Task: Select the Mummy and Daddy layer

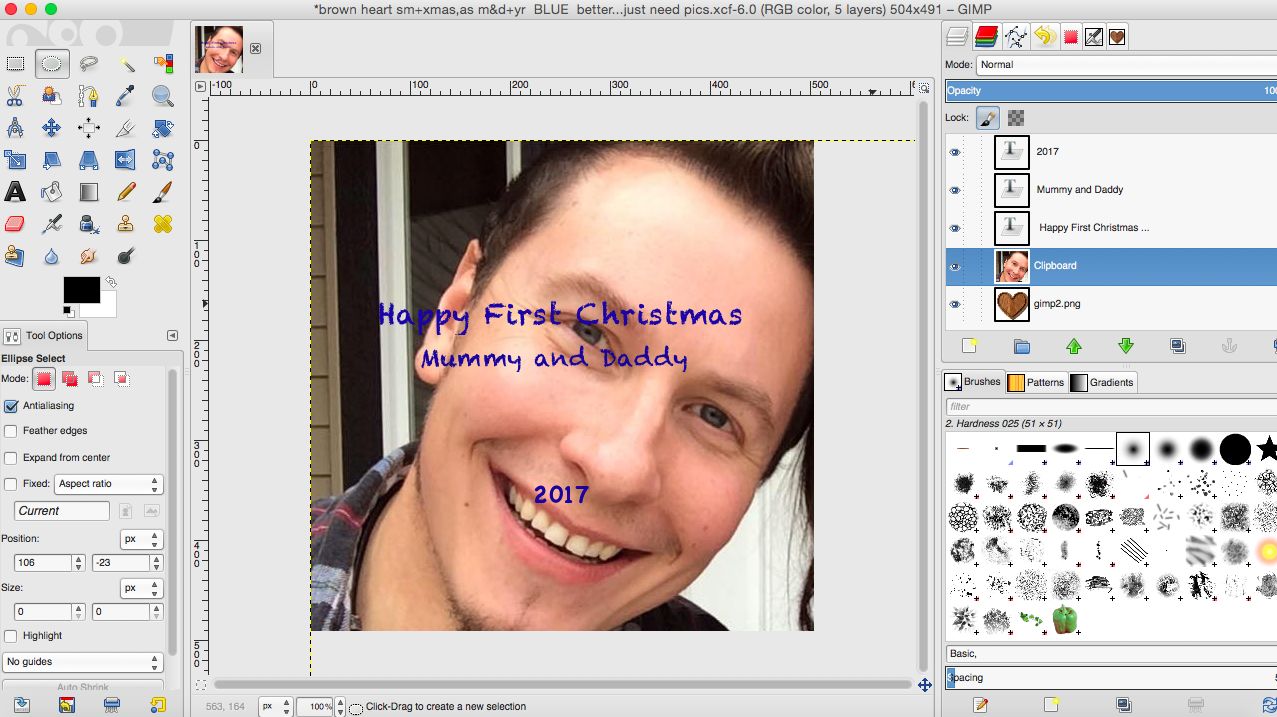Action: click(x=1080, y=190)
